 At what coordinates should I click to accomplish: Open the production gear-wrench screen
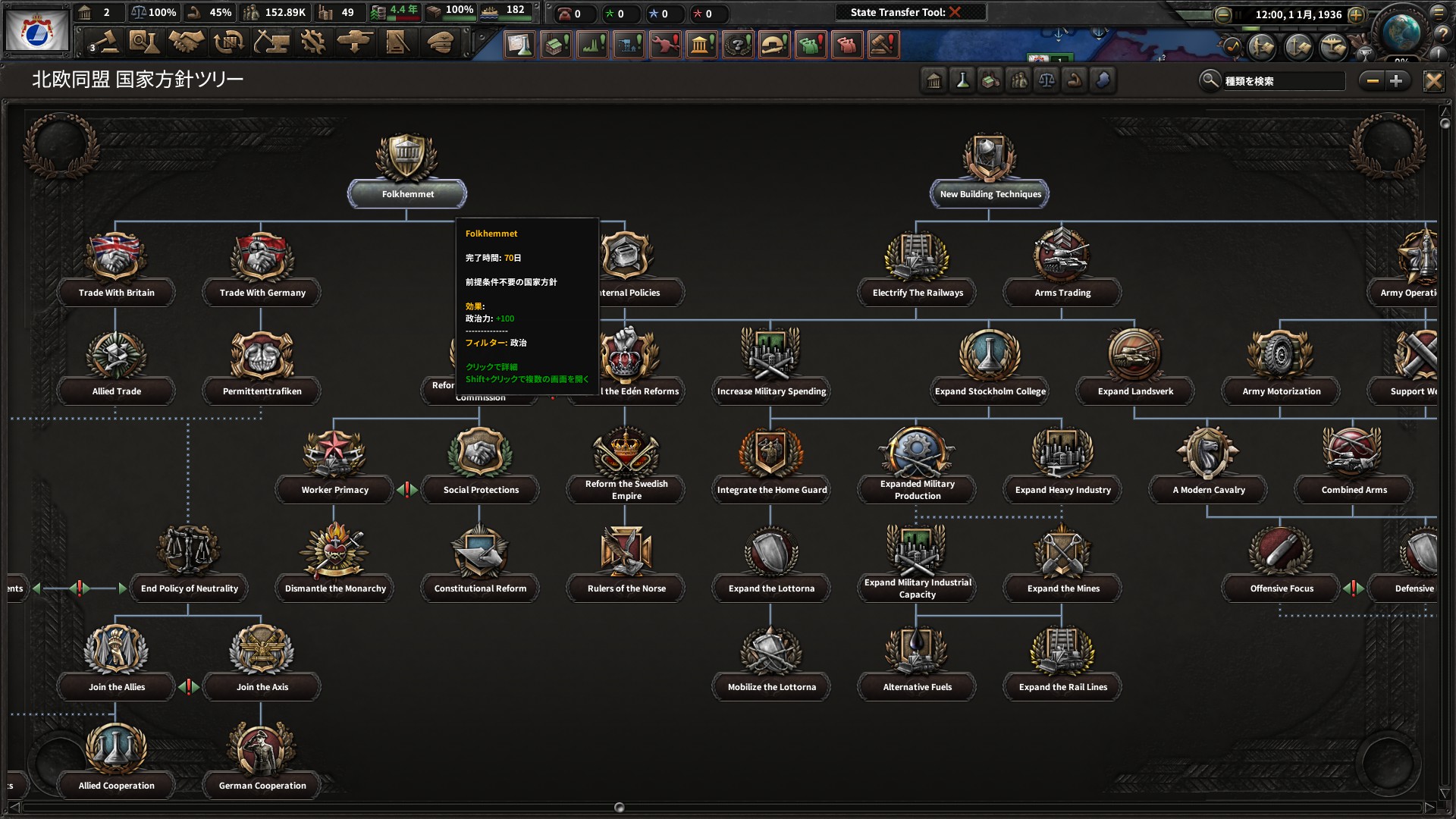[x=312, y=43]
